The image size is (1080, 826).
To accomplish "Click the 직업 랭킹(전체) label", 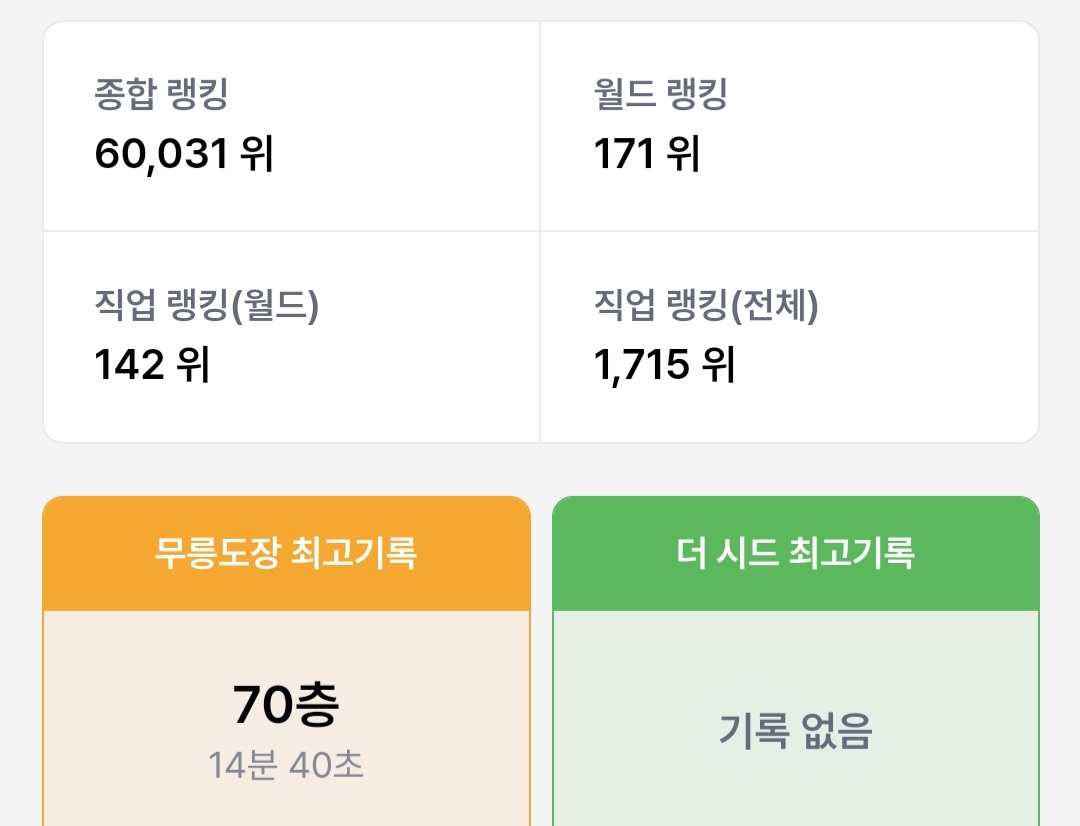I will [706, 306].
